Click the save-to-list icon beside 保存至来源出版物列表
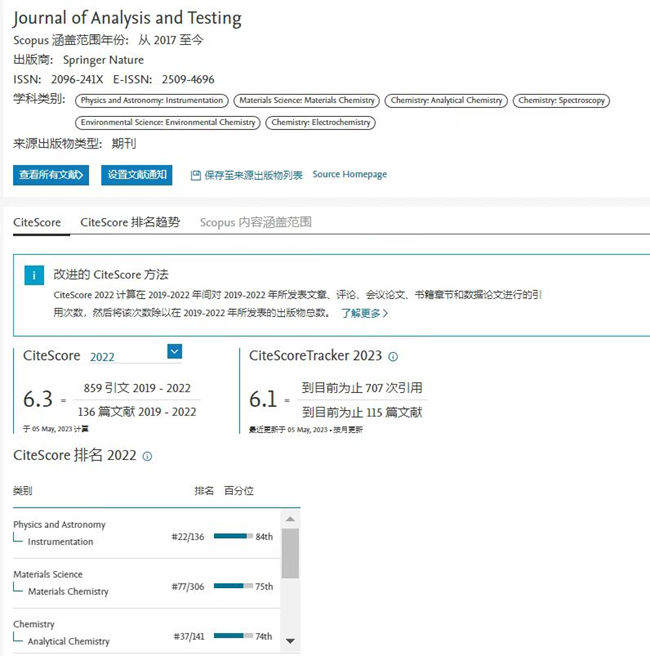This screenshot has height=656, width=650. coord(196,176)
